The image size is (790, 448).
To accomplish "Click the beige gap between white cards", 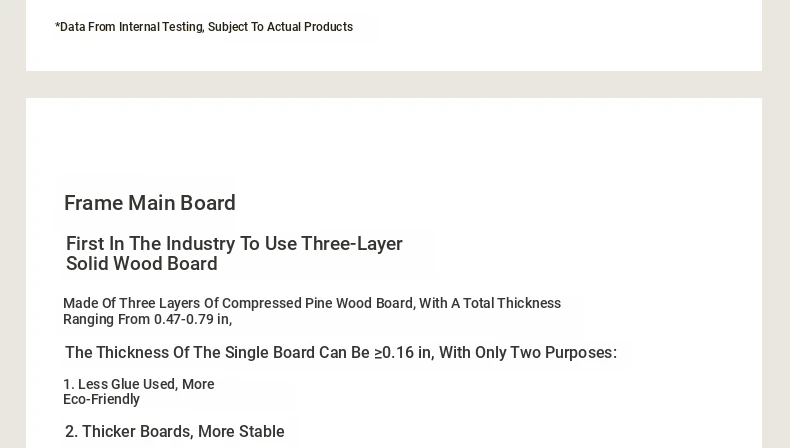I will tap(394, 84).
